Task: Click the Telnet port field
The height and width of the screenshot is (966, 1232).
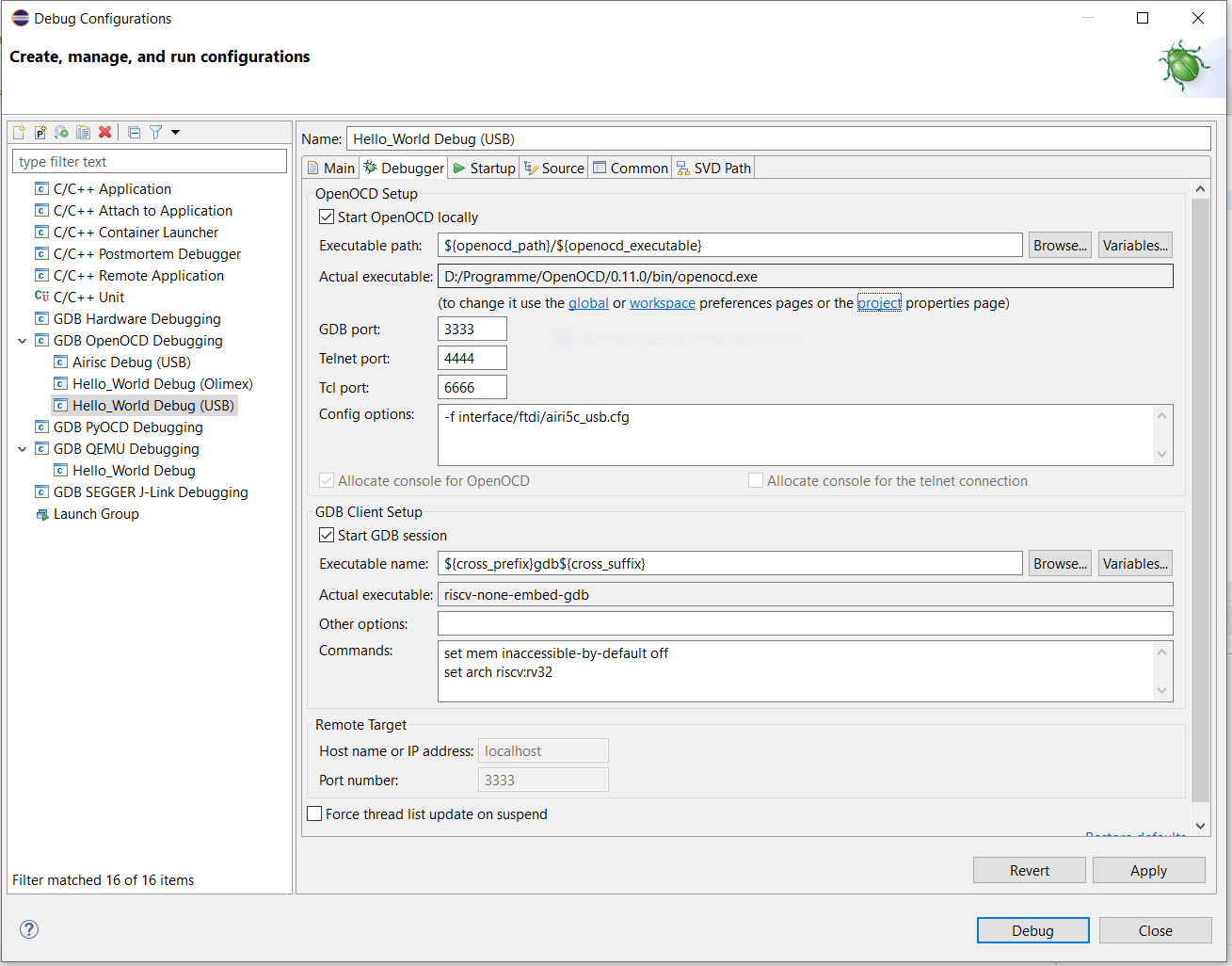Action: [472, 359]
